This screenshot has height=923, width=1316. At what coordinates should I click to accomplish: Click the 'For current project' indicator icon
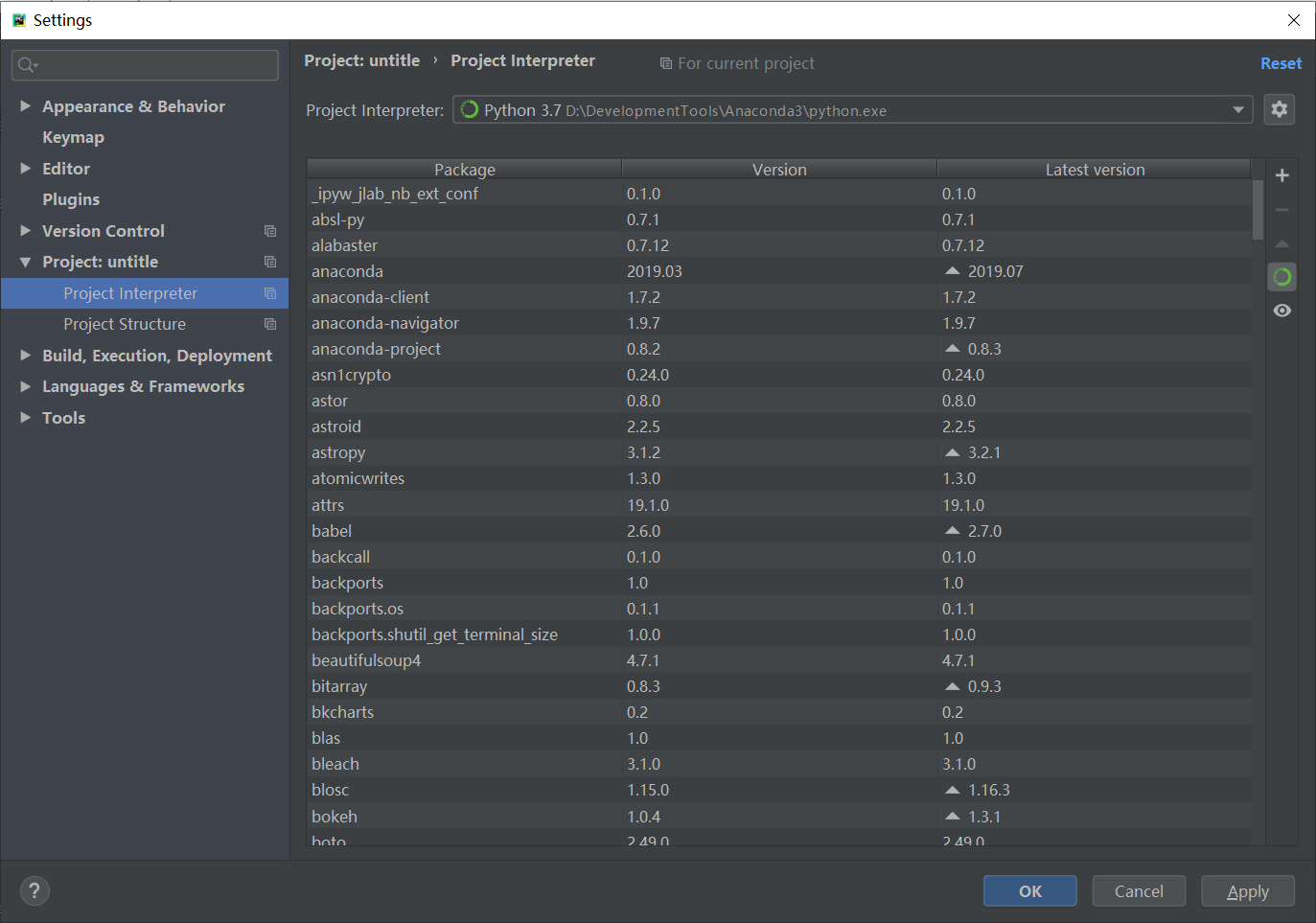point(666,62)
